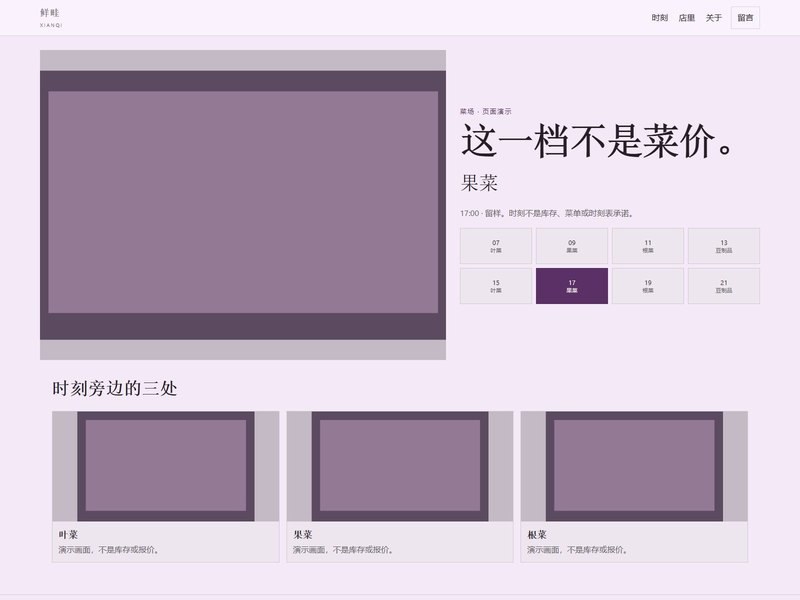Click the heading 这一档不是菜价。

597,141
